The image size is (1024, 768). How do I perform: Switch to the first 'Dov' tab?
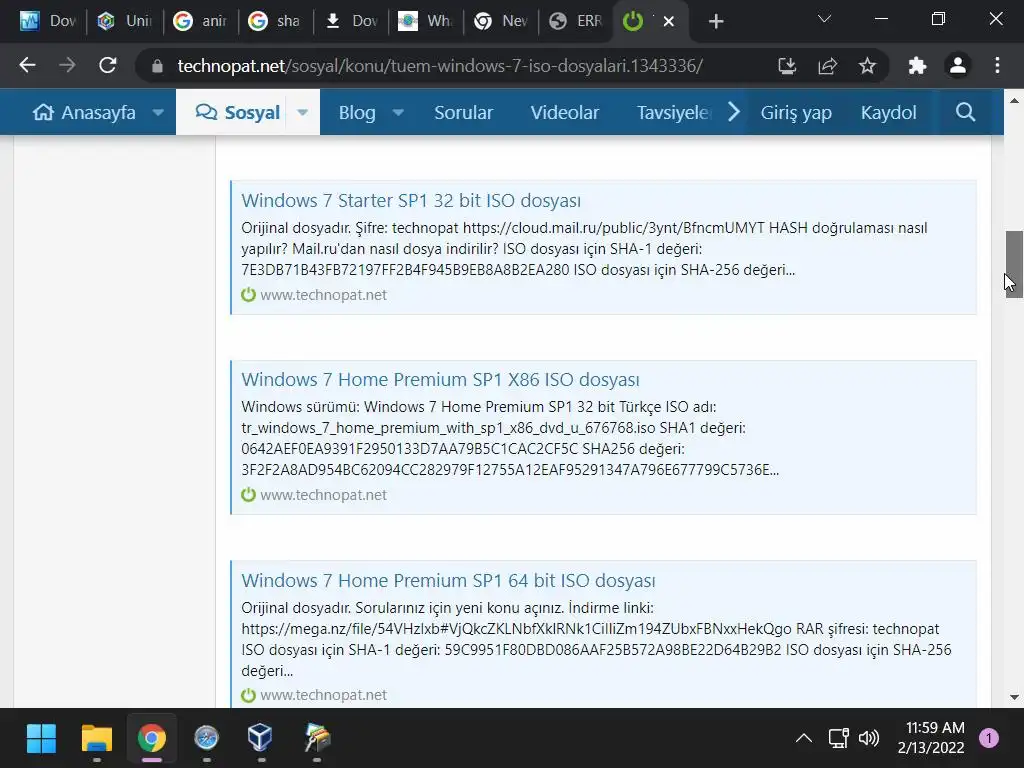click(x=48, y=22)
